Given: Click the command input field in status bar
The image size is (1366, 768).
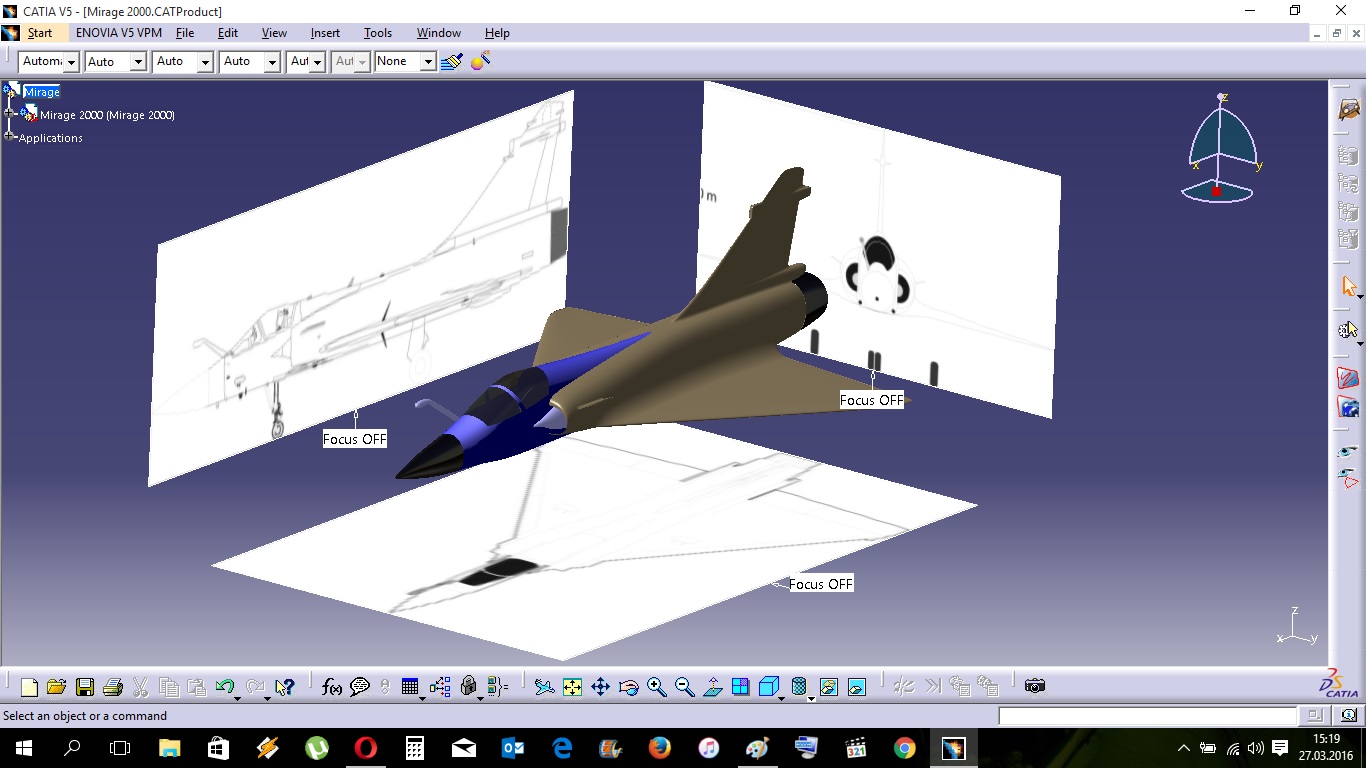Looking at the screenshot, I should [x=1147, y=716].
